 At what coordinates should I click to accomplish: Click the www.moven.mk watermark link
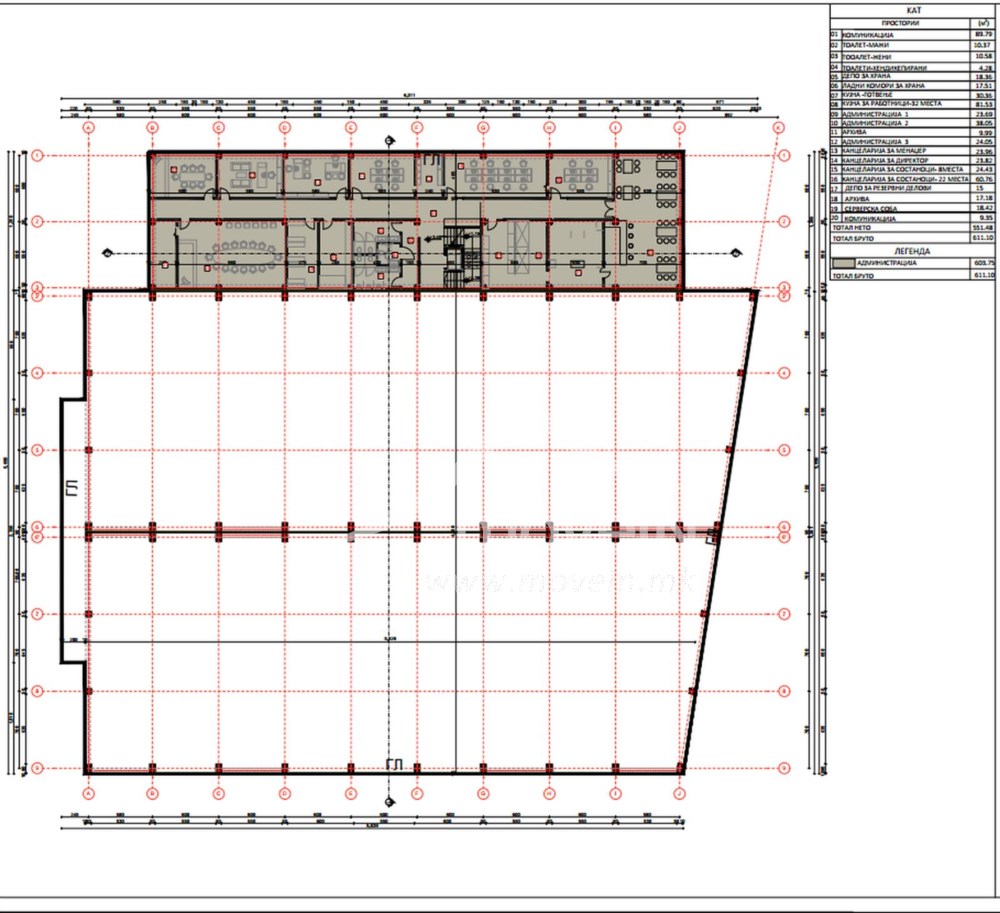point(560,581)
